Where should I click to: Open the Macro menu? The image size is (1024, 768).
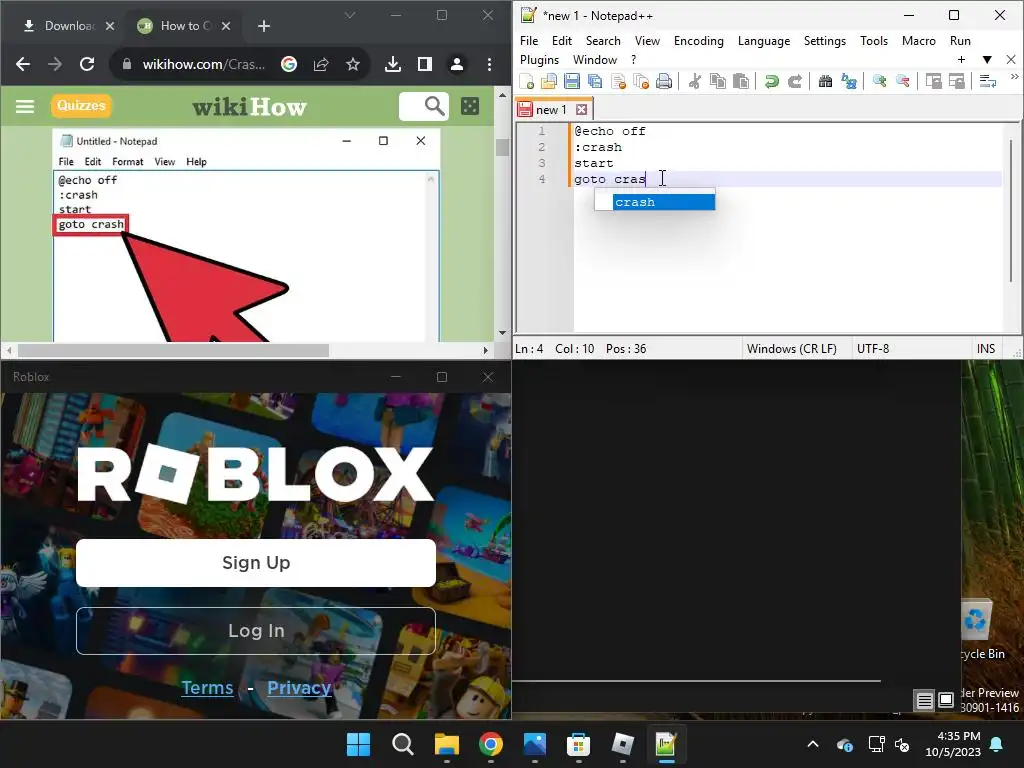pos(919,40)
